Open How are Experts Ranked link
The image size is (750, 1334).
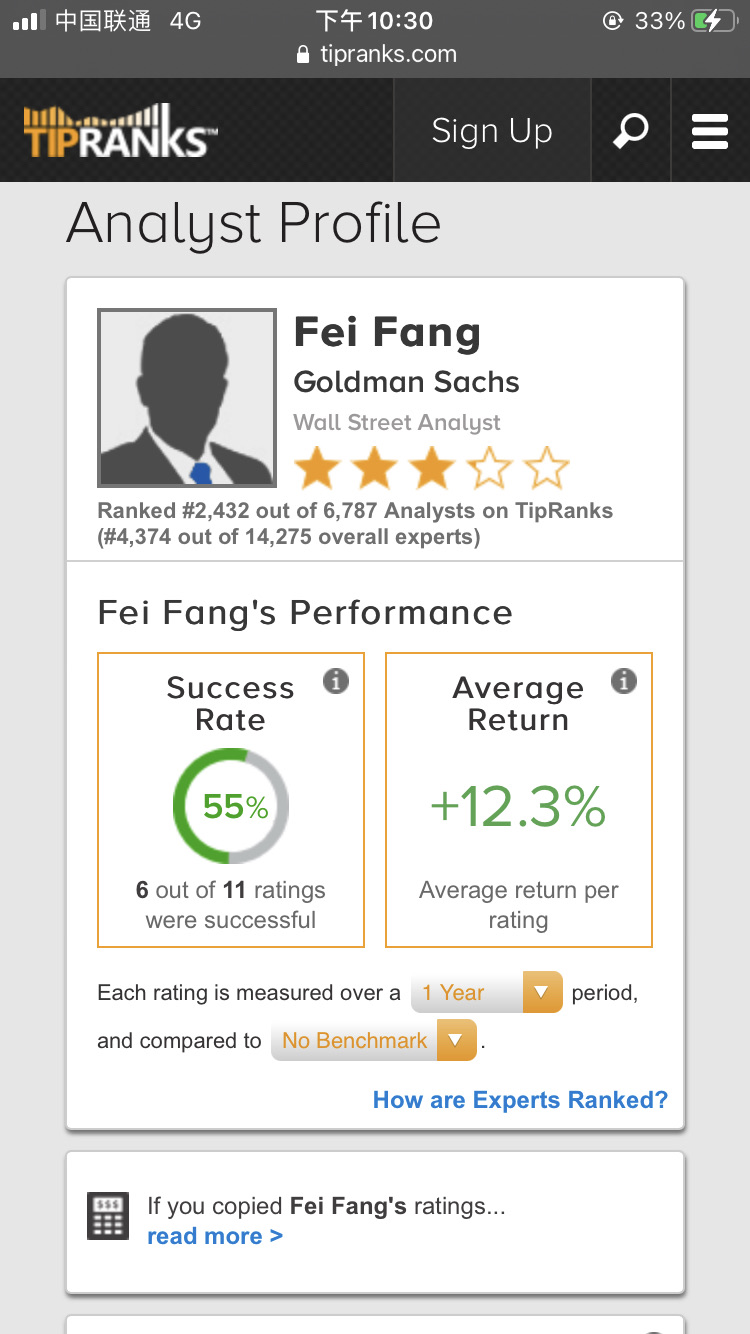520,1100
